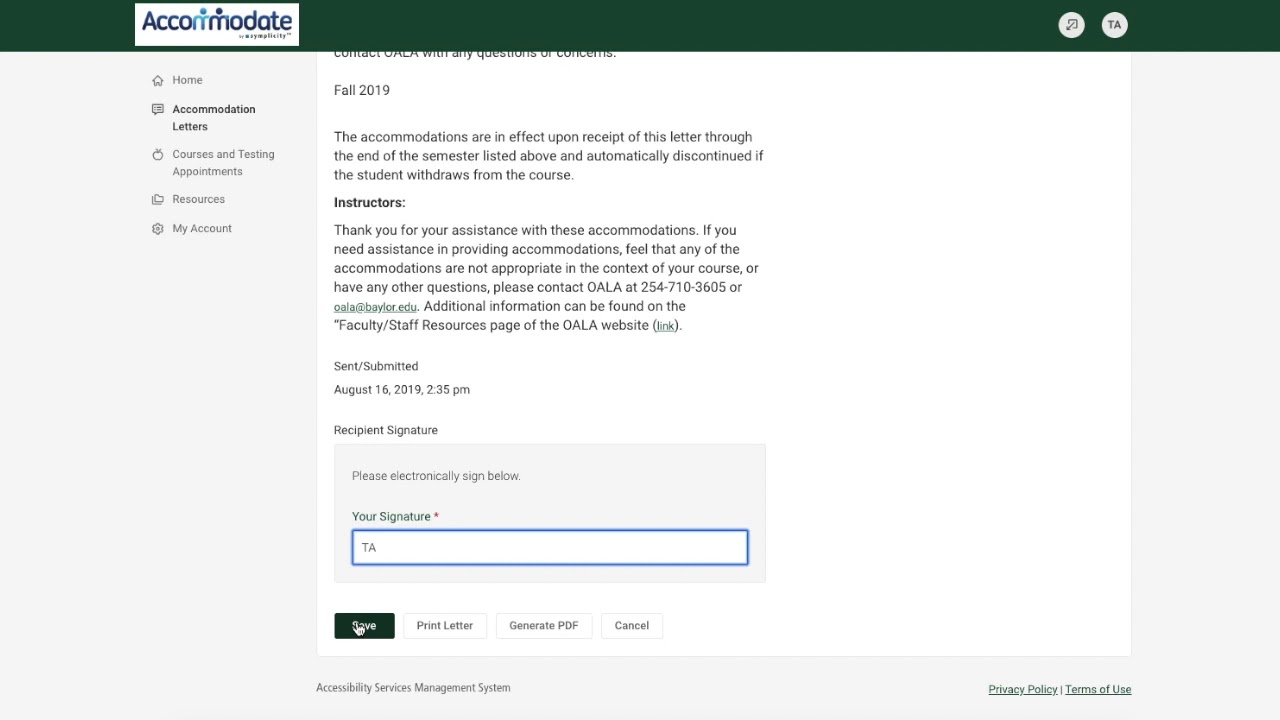Go to Home via the sidebar text
Image resolution: width=1280 pixels, height=720 pixels.
(x=187, y=80)
